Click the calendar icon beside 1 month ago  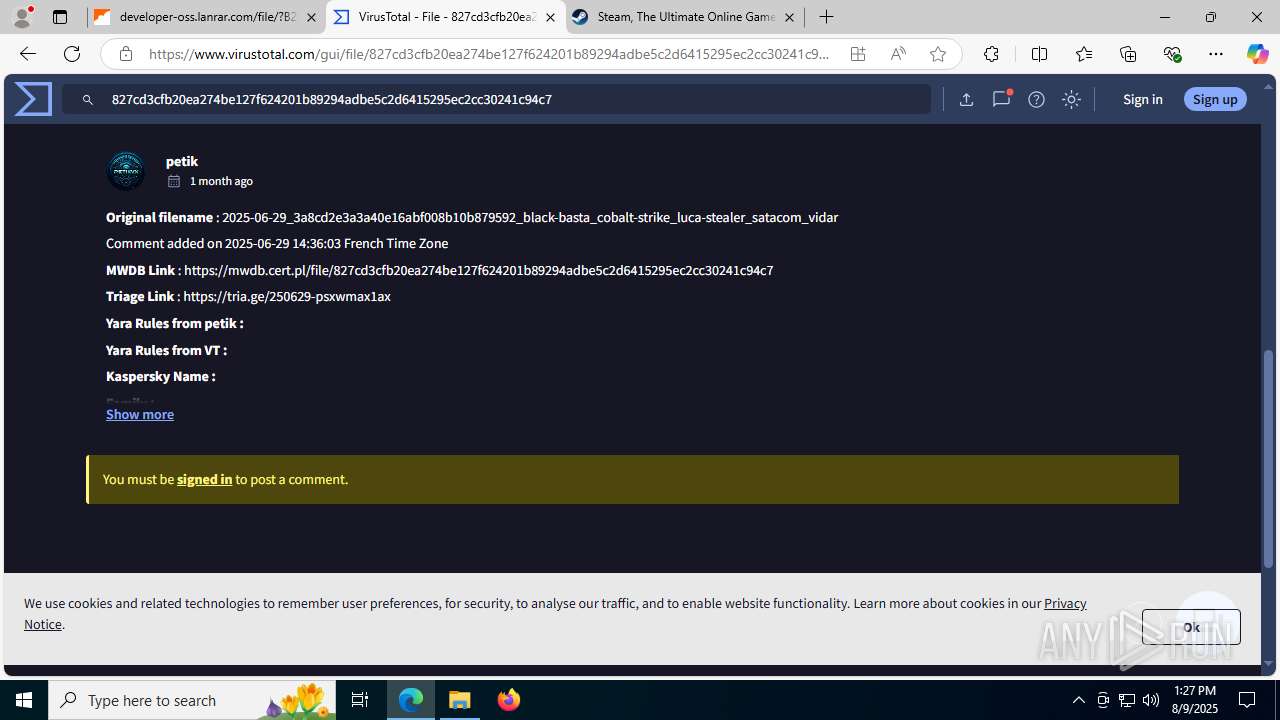[x=174, y=181]
